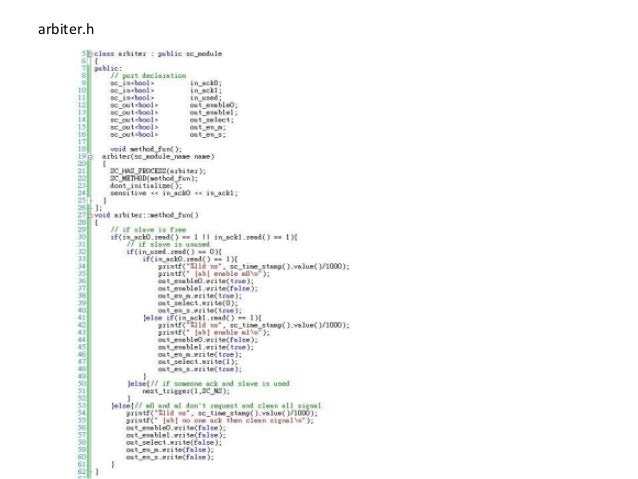638x479 pixels.
Task: Click the '// port declaration' comment
Action: (148, 76)
